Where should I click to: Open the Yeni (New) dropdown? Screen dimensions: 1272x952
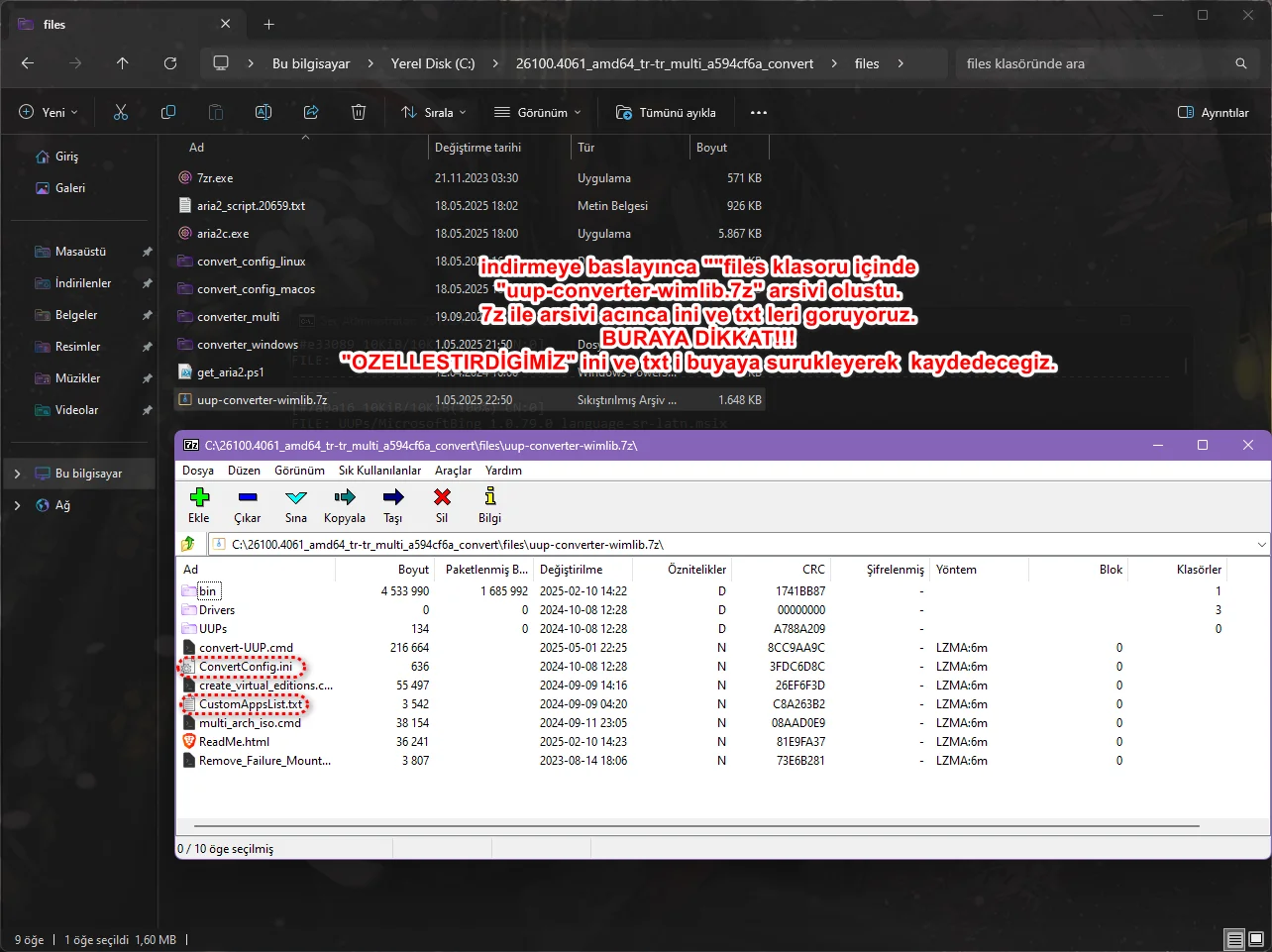(x=49, y=112)
